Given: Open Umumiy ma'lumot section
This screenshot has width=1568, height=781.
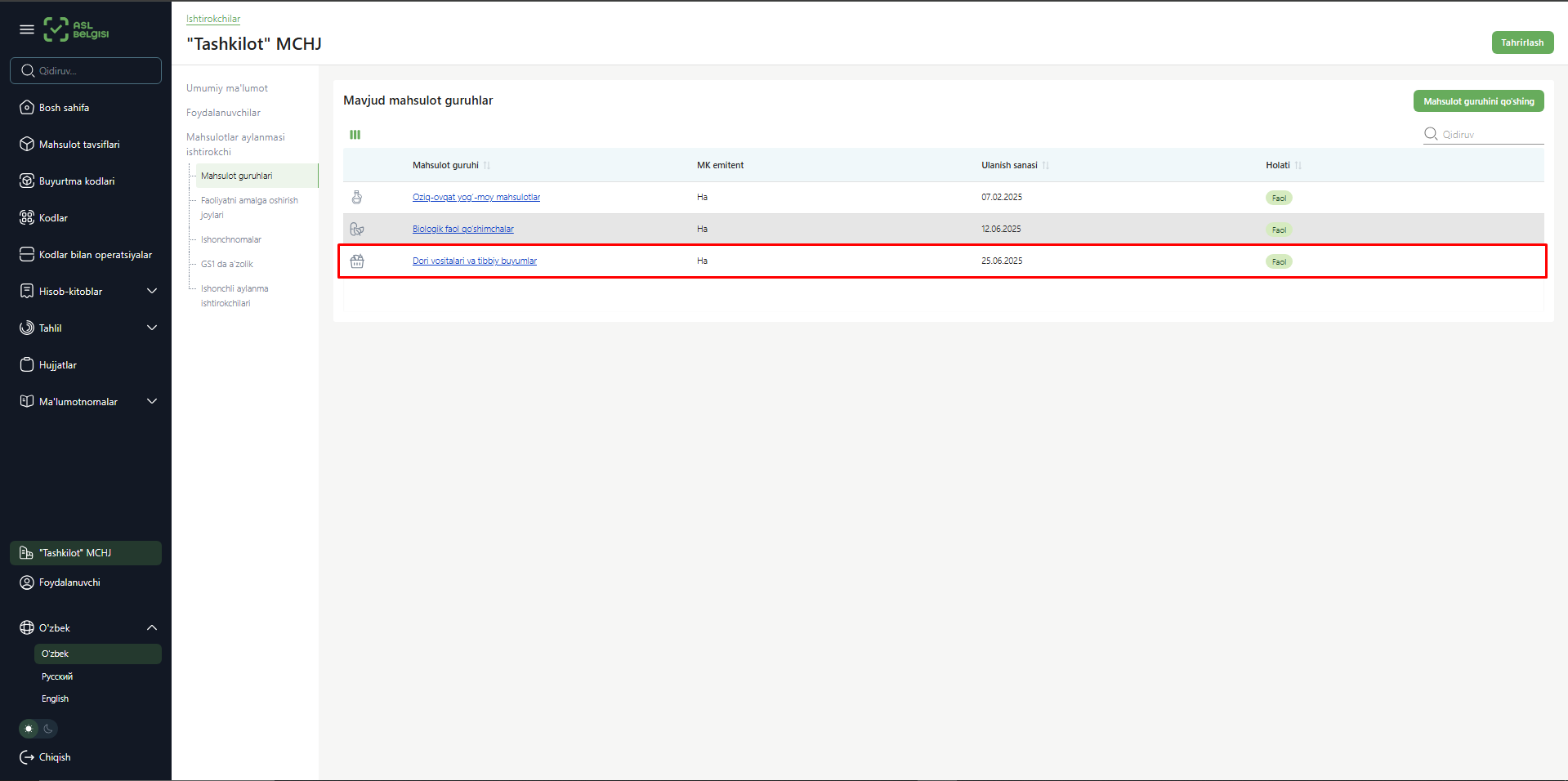Looking at the screenshot, I should (227, 88).
